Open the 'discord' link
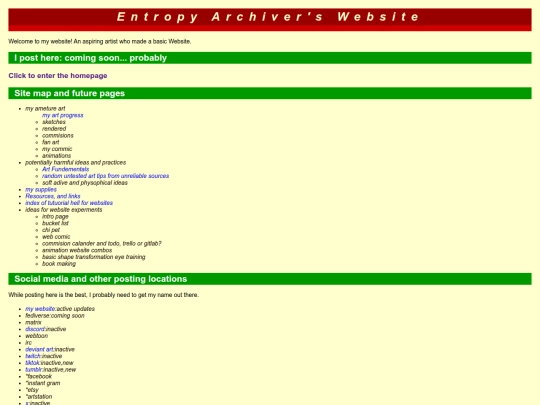540x405 pixels. point(35,329)
